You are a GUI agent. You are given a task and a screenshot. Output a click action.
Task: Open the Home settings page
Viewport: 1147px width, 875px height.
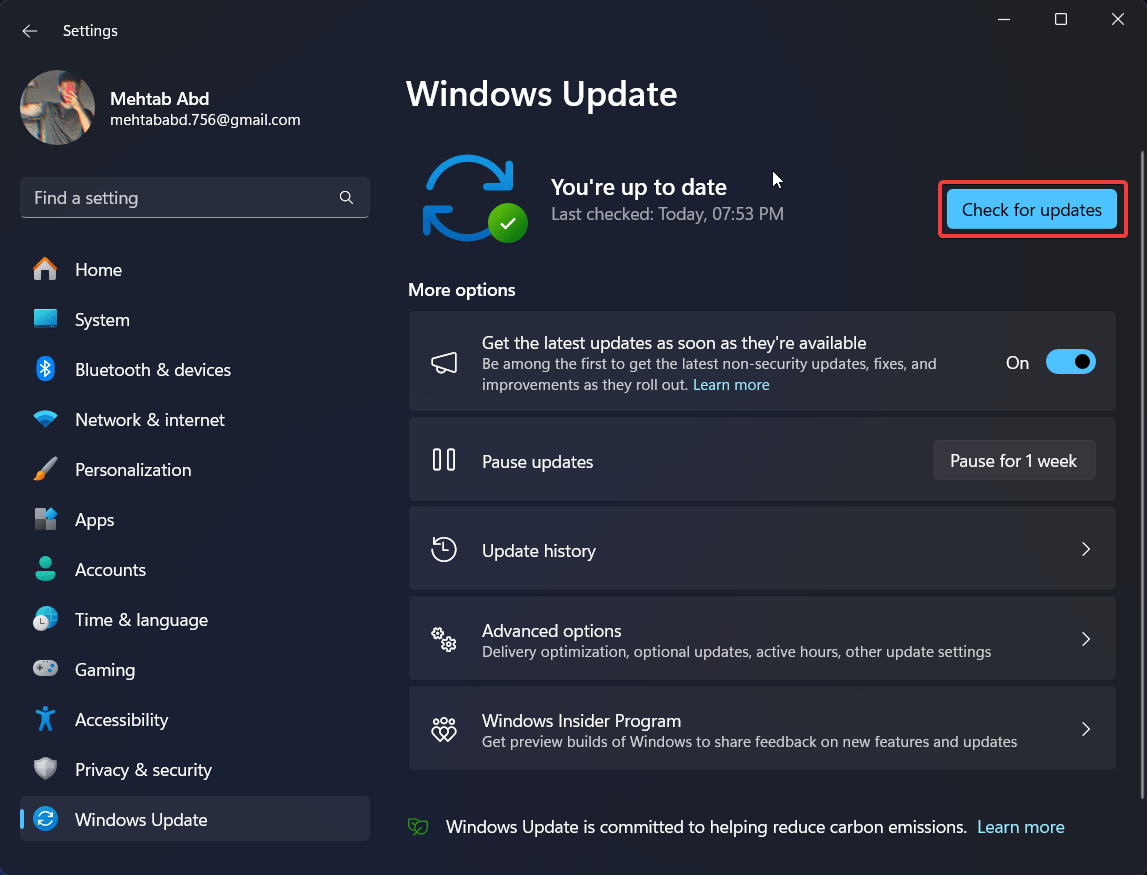tap(195, 269)
